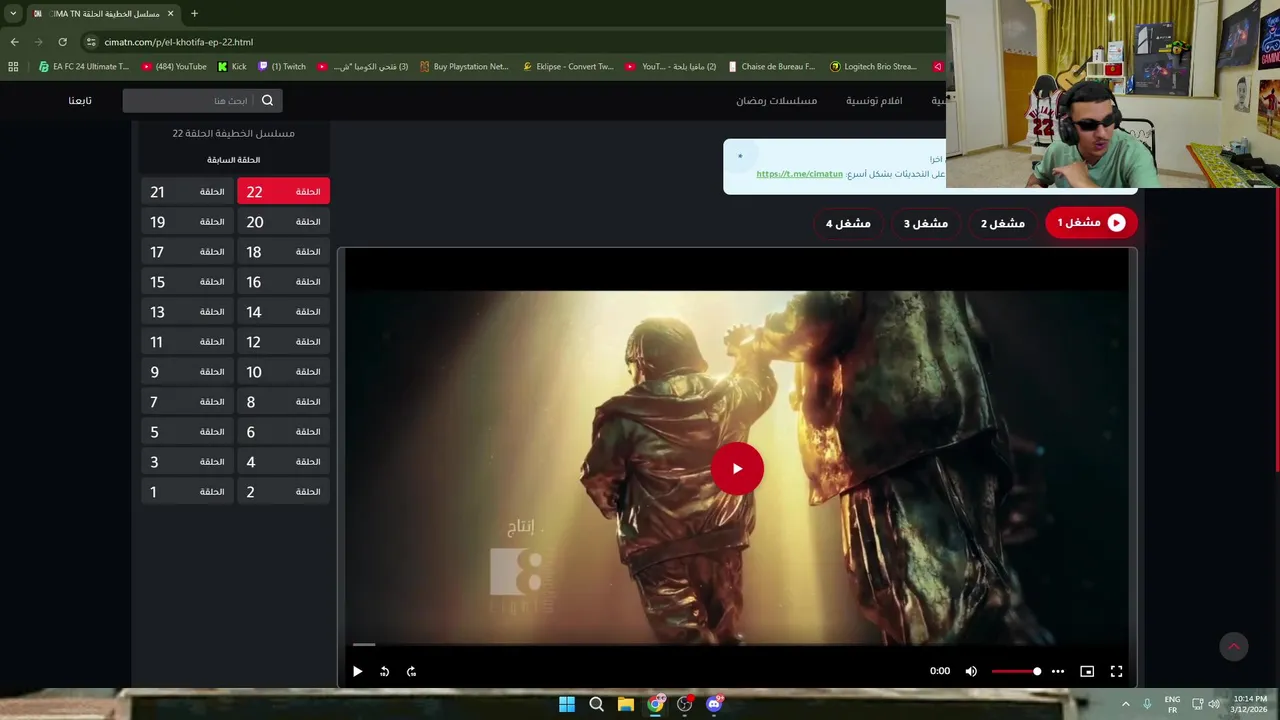Open the (484) YouTube bookmark
This screenshot has height=720, width=1280.
174,67
